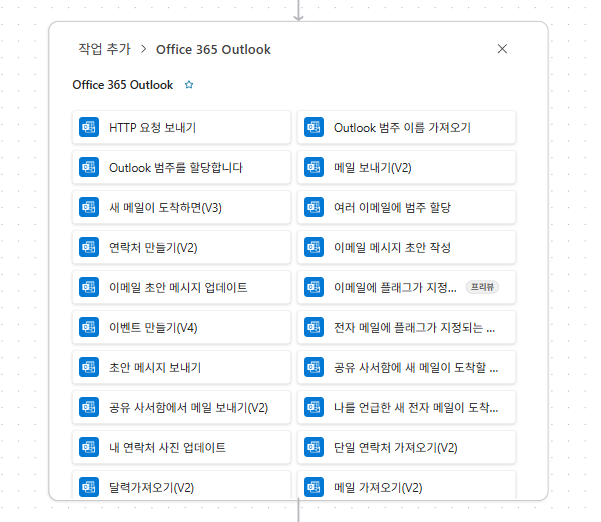This screenshot has height=522, width=601.
Task: Favorite Office 365 Outlook with the star icon
Action: pos(189,85)
